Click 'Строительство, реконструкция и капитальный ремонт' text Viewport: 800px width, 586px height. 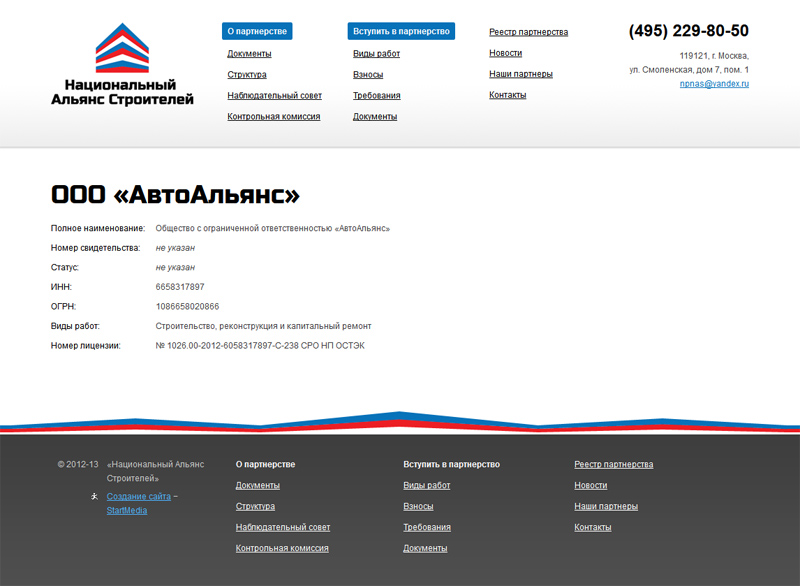(263, 326)
